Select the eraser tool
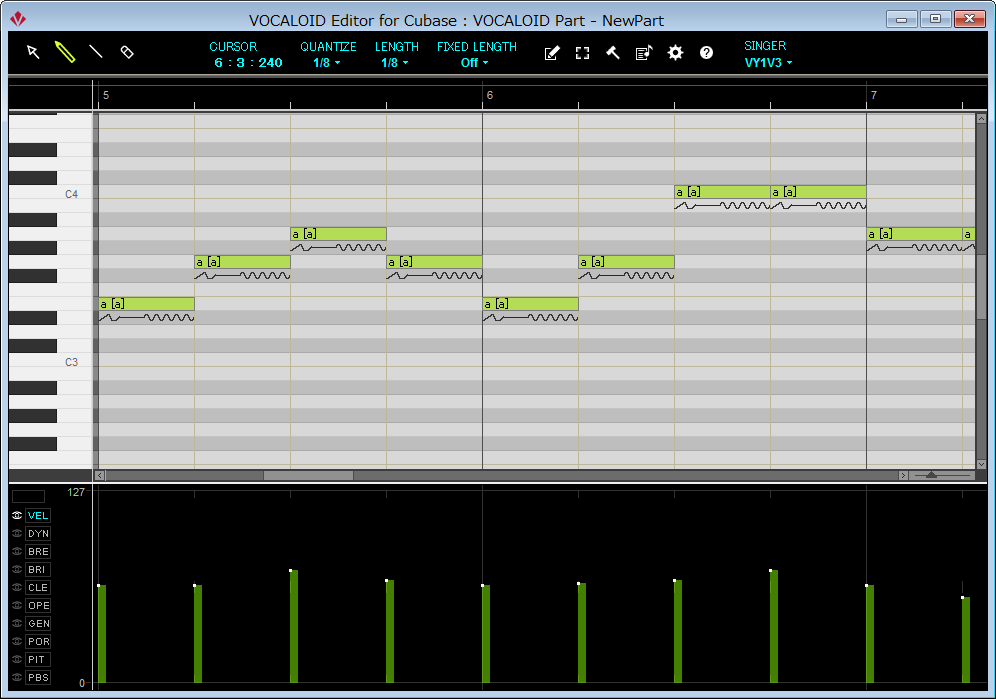 click(x=127, y=52)
